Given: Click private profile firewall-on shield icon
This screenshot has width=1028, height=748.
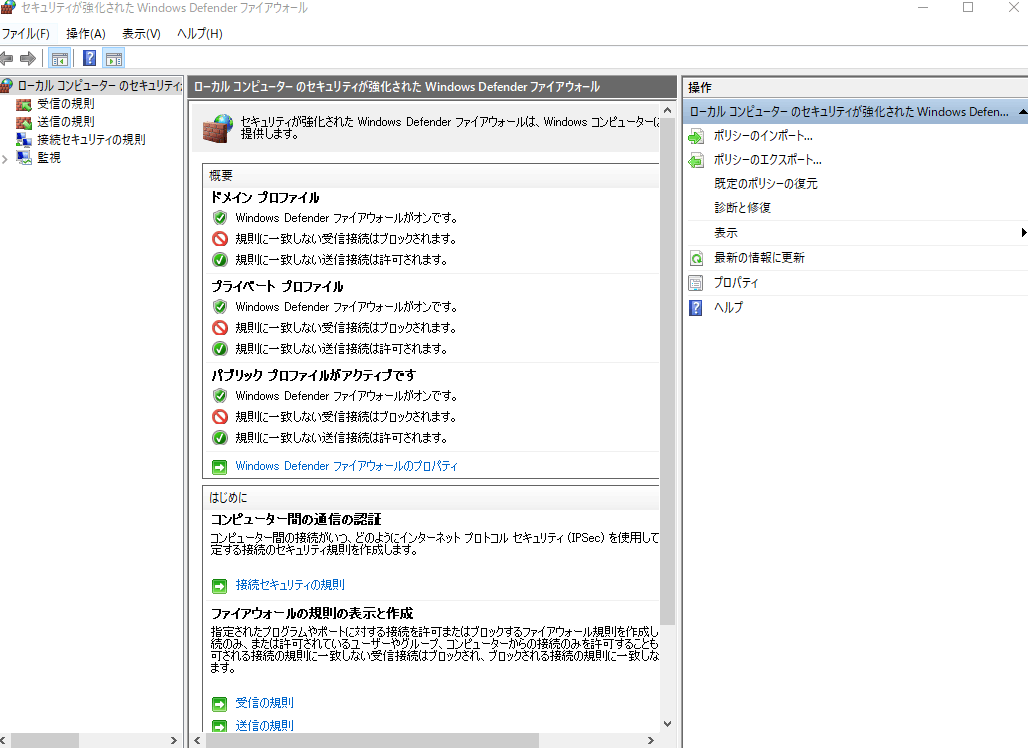Looking at the screenshot, I should (220, 307).
